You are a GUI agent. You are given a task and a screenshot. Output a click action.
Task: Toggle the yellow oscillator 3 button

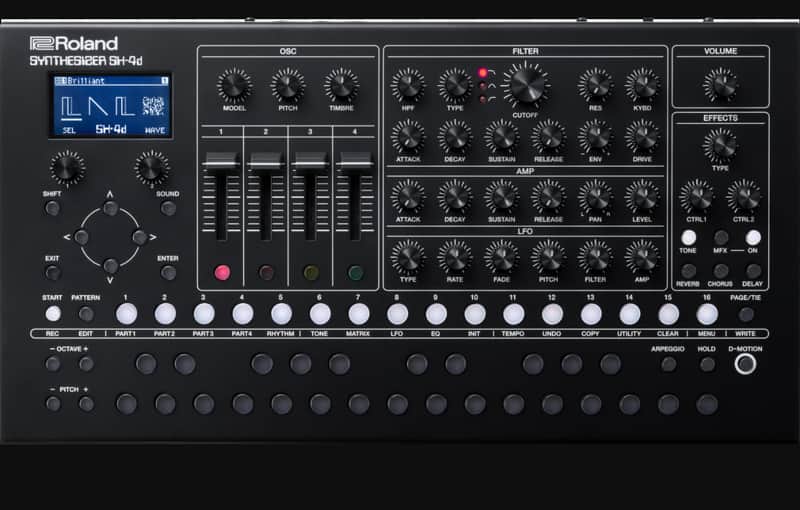click(311, 273)
